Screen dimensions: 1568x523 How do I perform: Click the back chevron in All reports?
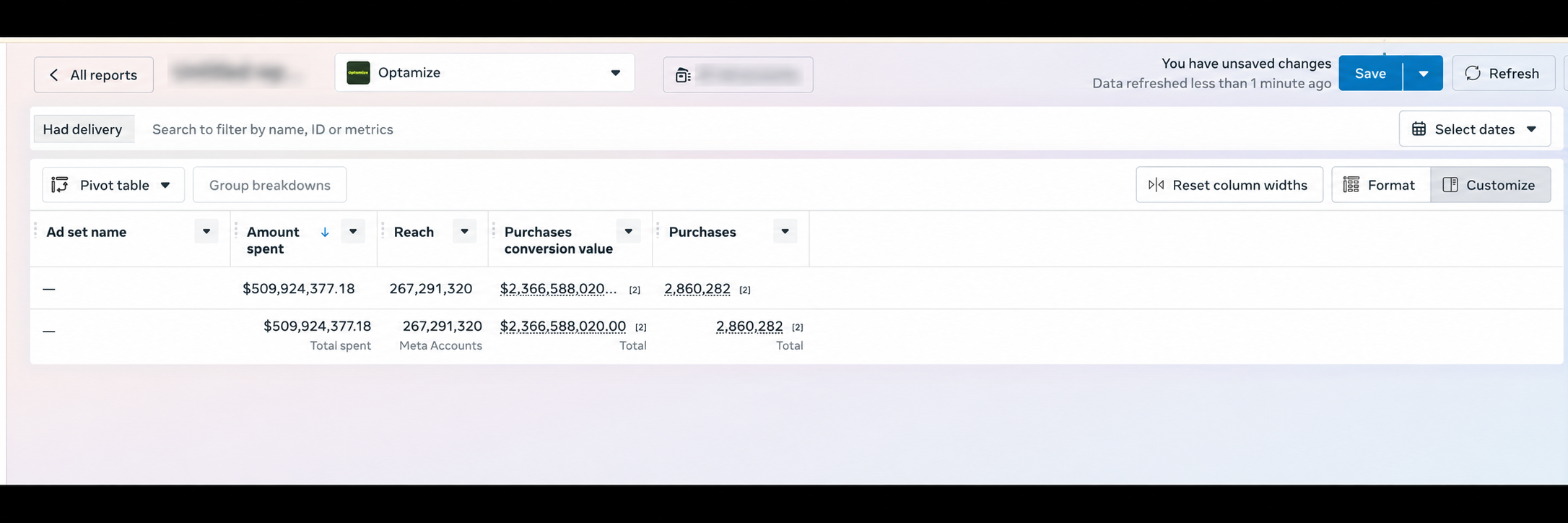click(54, 75)
